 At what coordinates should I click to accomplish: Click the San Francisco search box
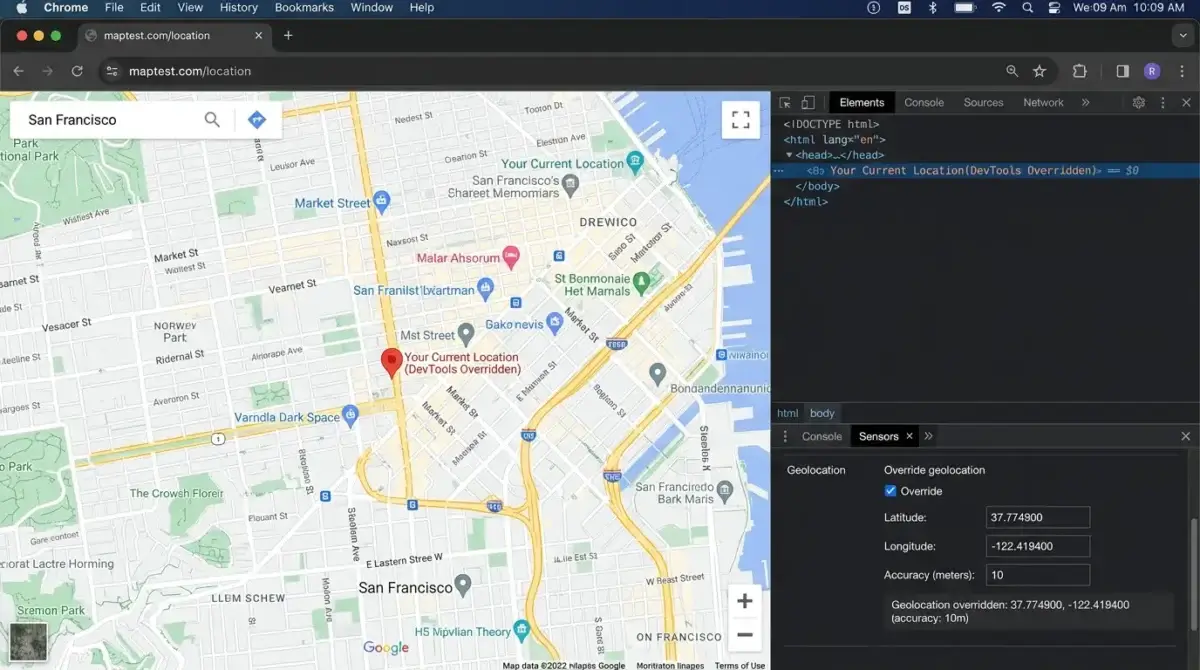(110, 120)
